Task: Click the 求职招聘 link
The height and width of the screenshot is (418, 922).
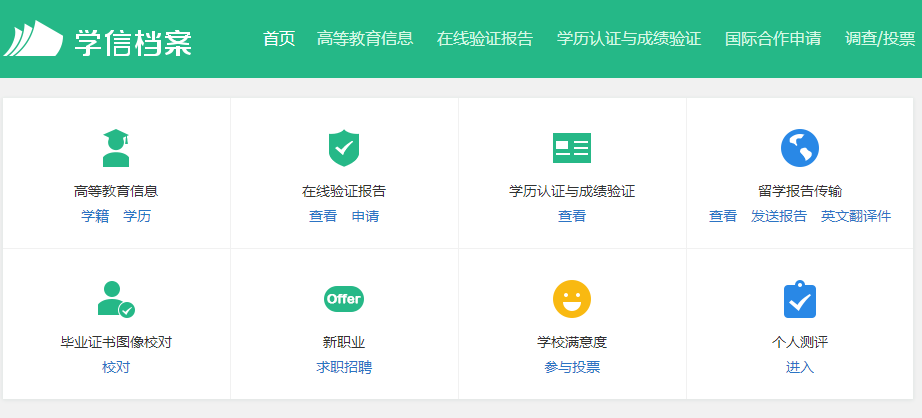Action: [343, 367]
